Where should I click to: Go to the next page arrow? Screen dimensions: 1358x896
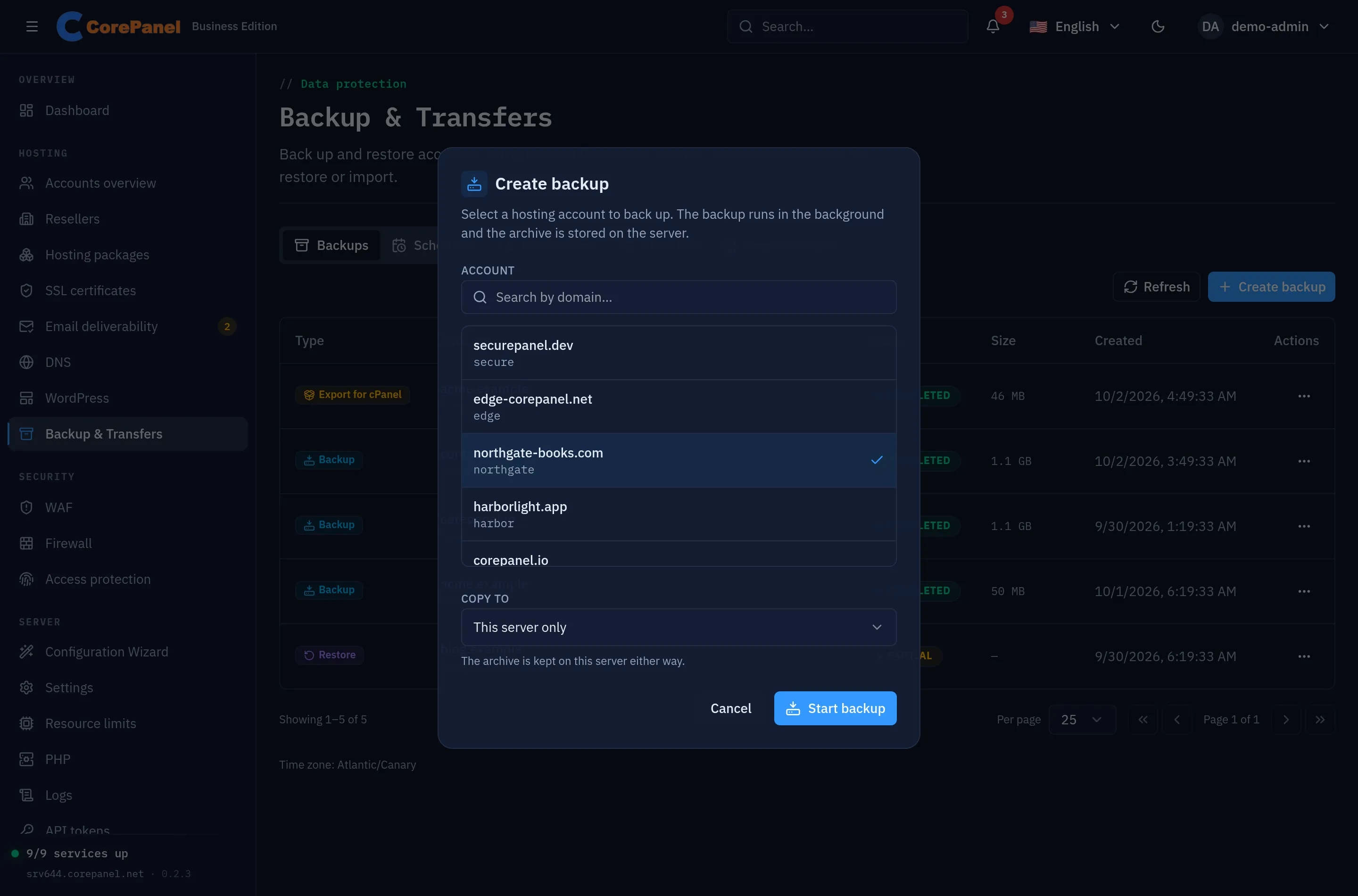click(1285, 720)
